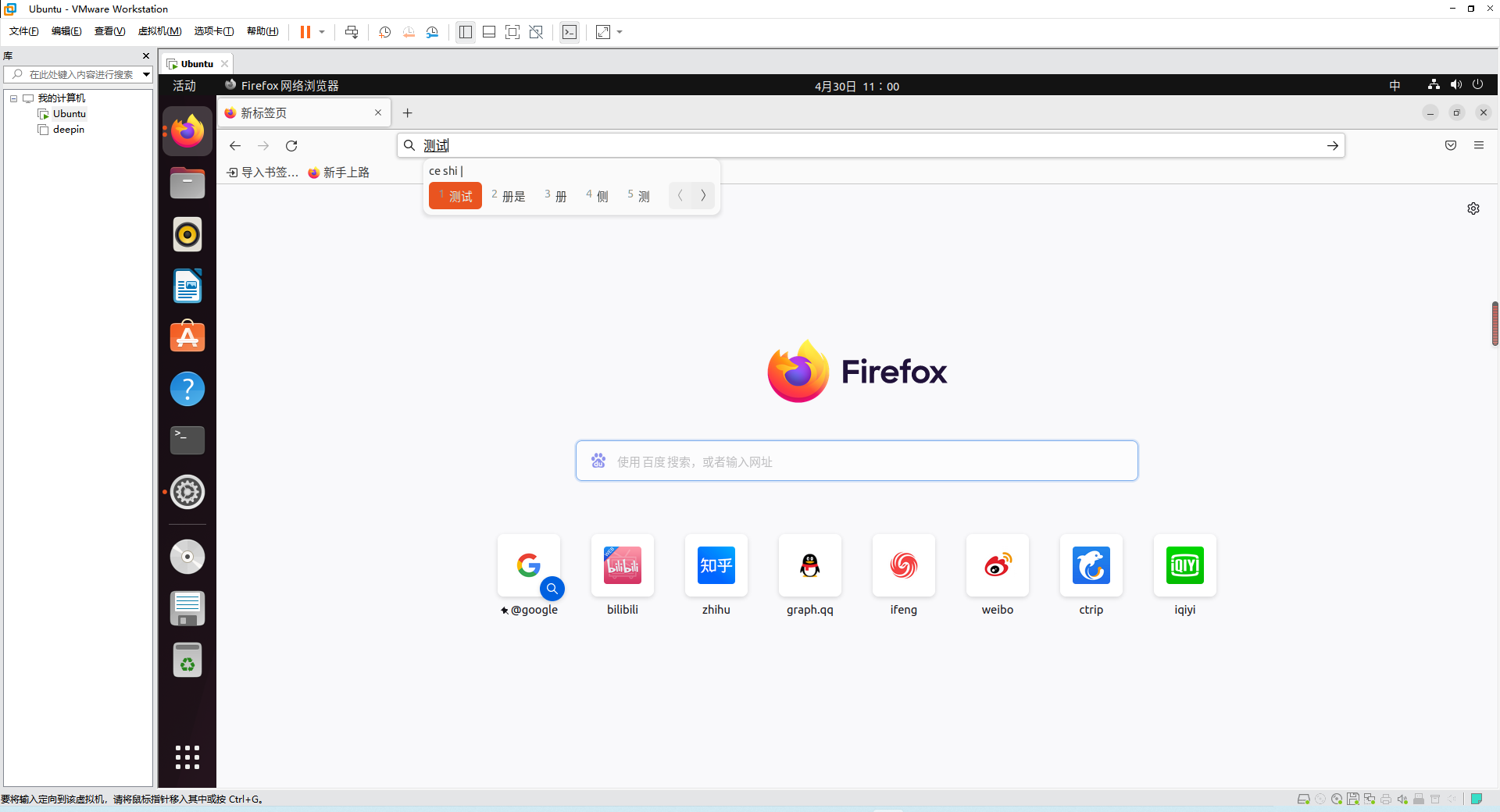Image resolution: width=1500 pixels, height=812 pixels.
Task: Open the 中 input method indicator
Action: pos(1395,86)
